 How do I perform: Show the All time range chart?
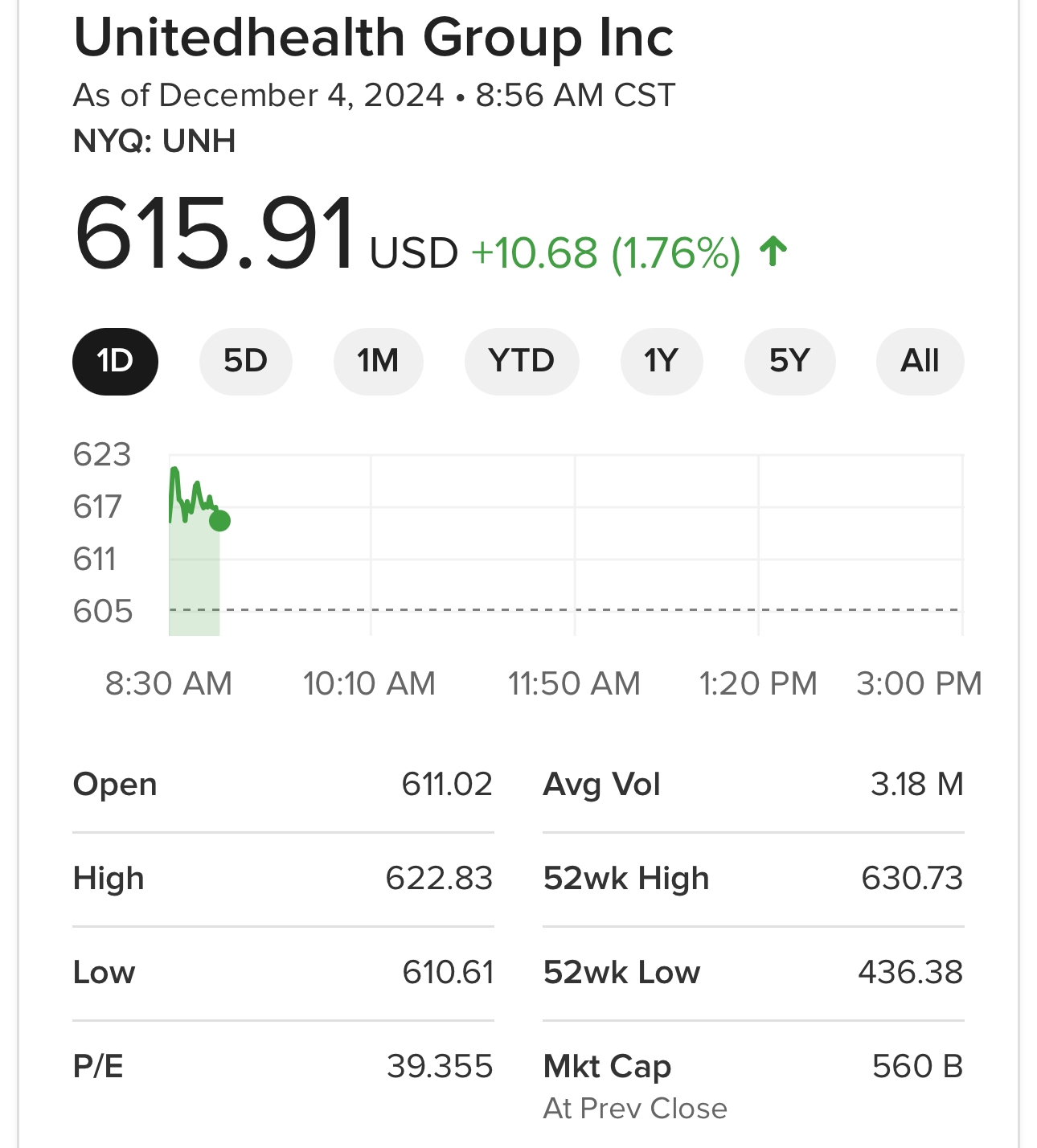coord(920,362)
